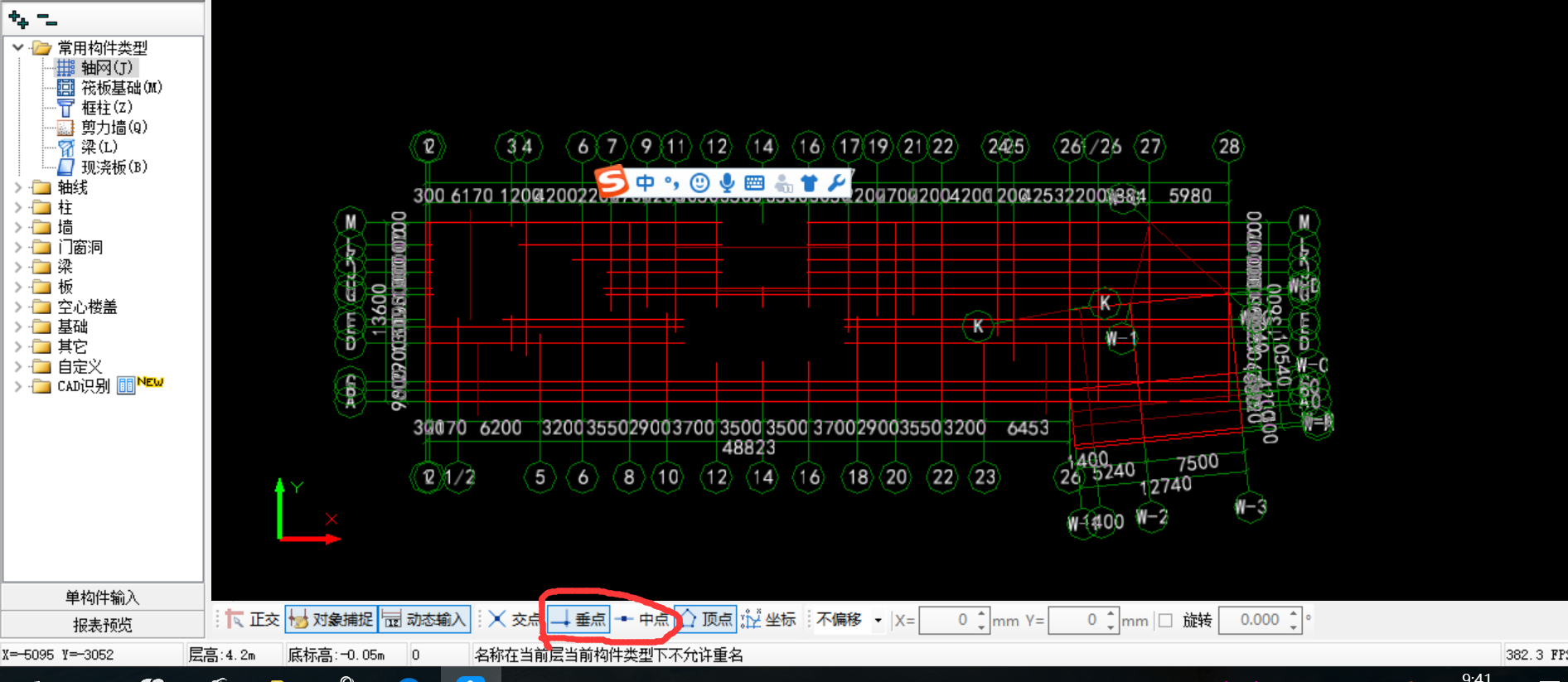This screenshot has height=682, width=1568.
Task: Toggle 对象捕捉 object snap
Action: [332, 620]
